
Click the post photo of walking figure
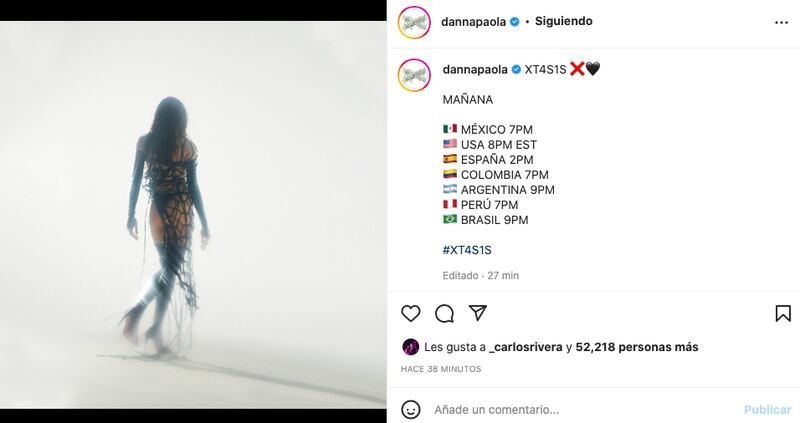193,214
